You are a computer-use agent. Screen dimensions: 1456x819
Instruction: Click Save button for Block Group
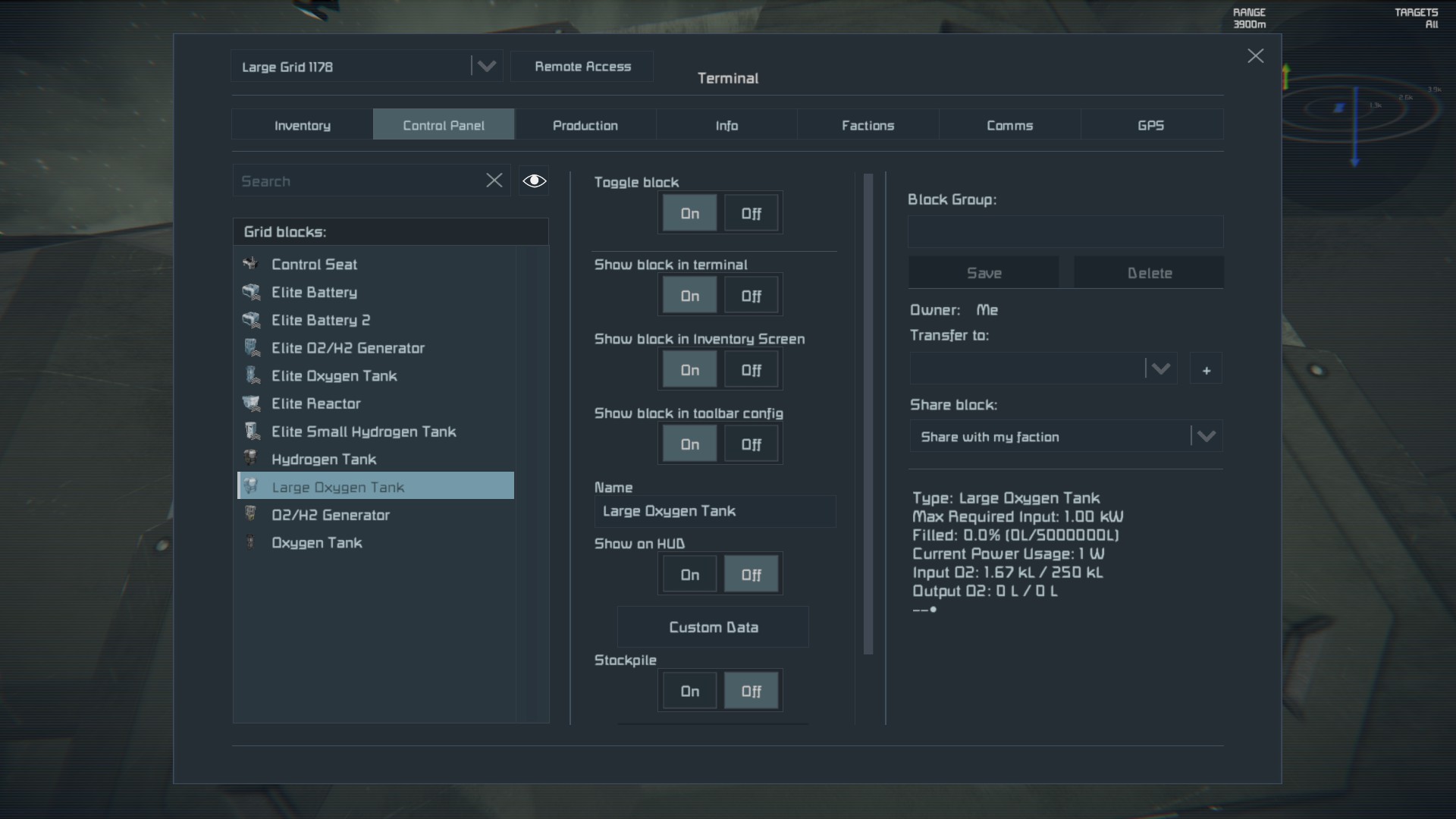click(x=984, y=272)
